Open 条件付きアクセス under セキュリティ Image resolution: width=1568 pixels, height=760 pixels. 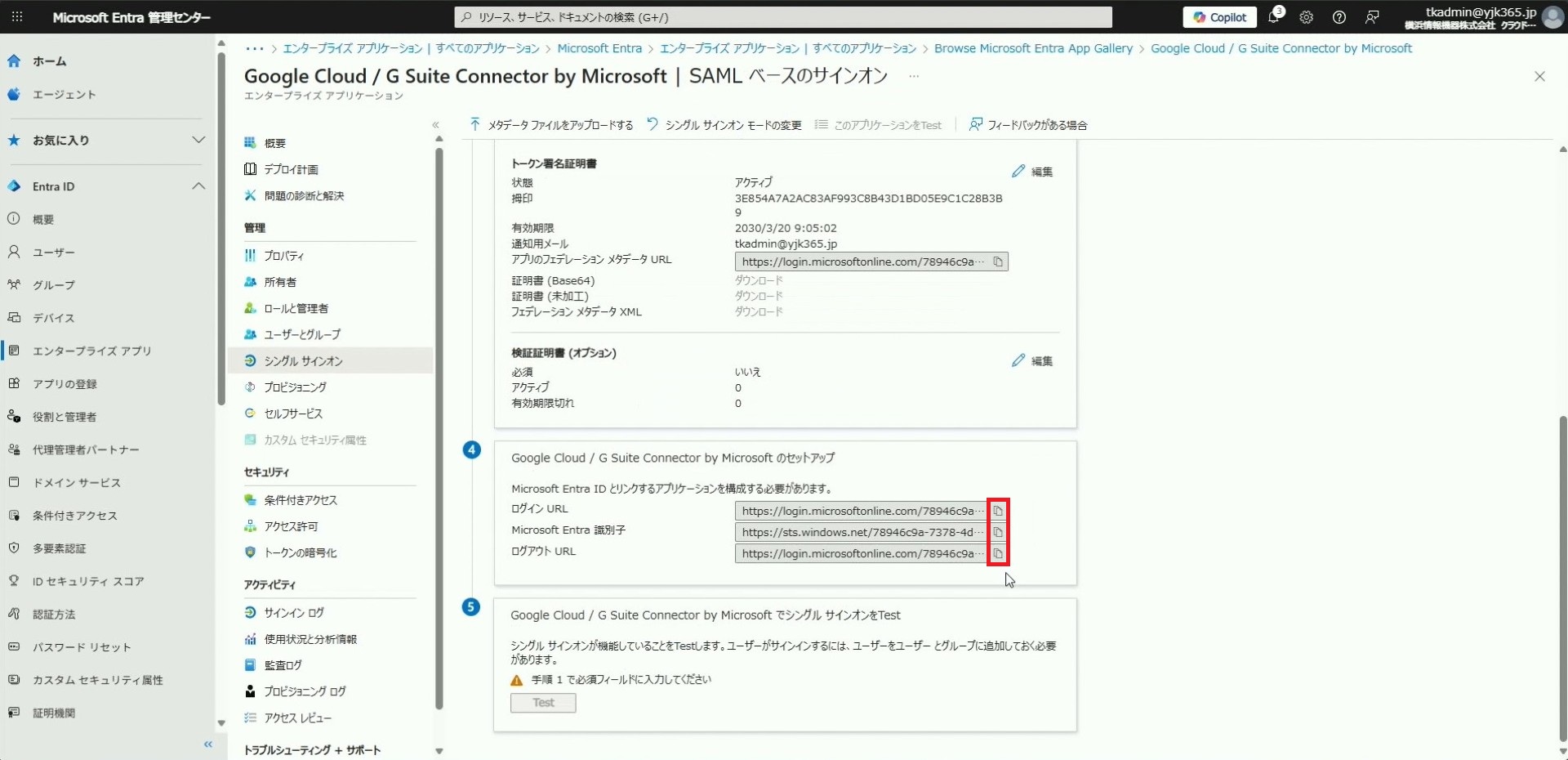(300, 500)
